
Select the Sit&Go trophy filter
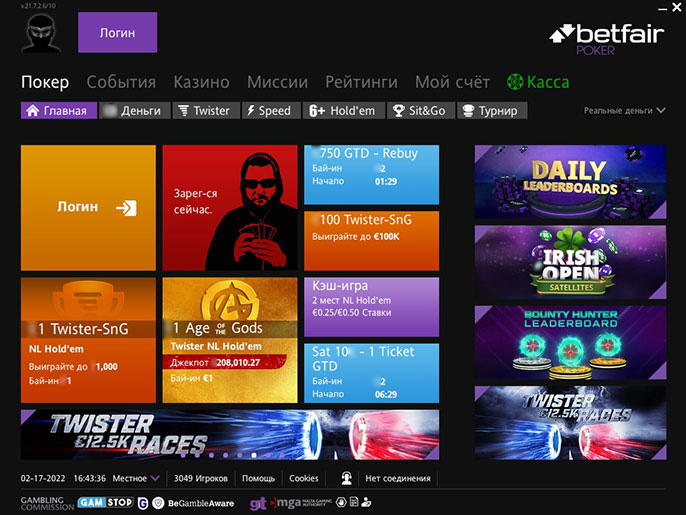419,111
